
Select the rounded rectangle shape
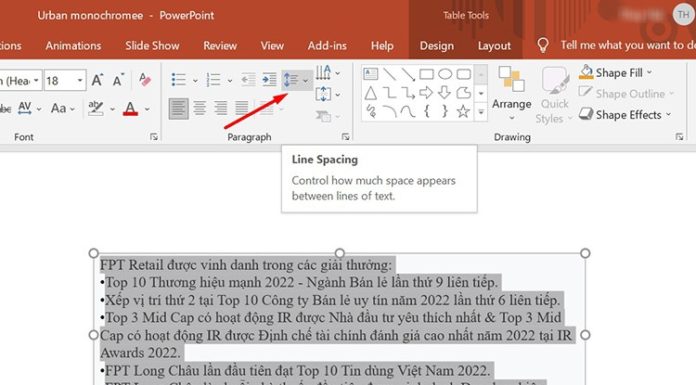pos(464,74)
